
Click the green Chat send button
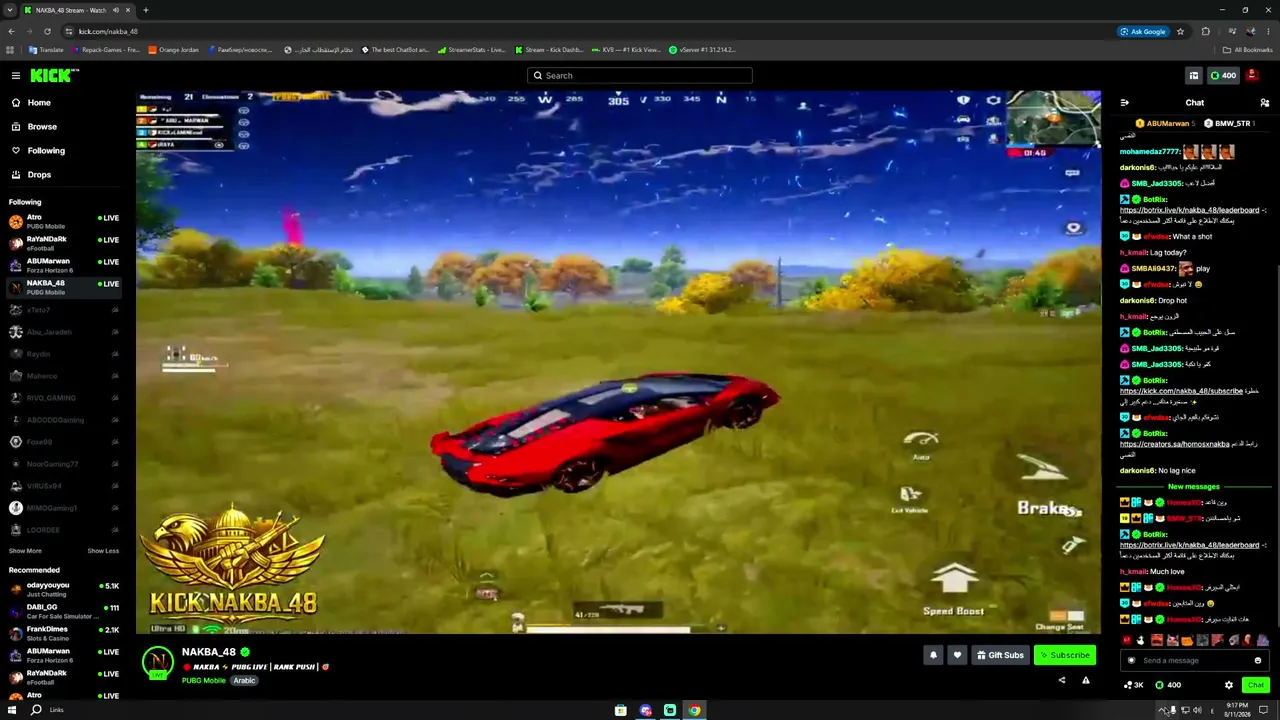[x=1255, y=685]
